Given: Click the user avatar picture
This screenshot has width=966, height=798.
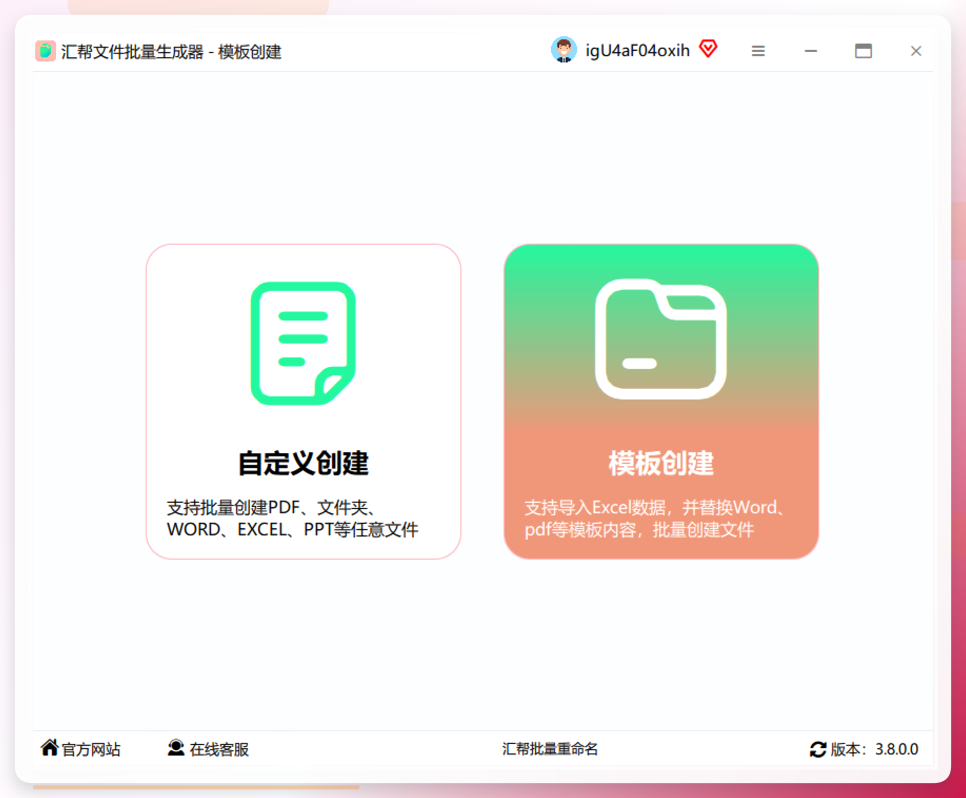Looking at the screenshot, I should tap(563, 51).
